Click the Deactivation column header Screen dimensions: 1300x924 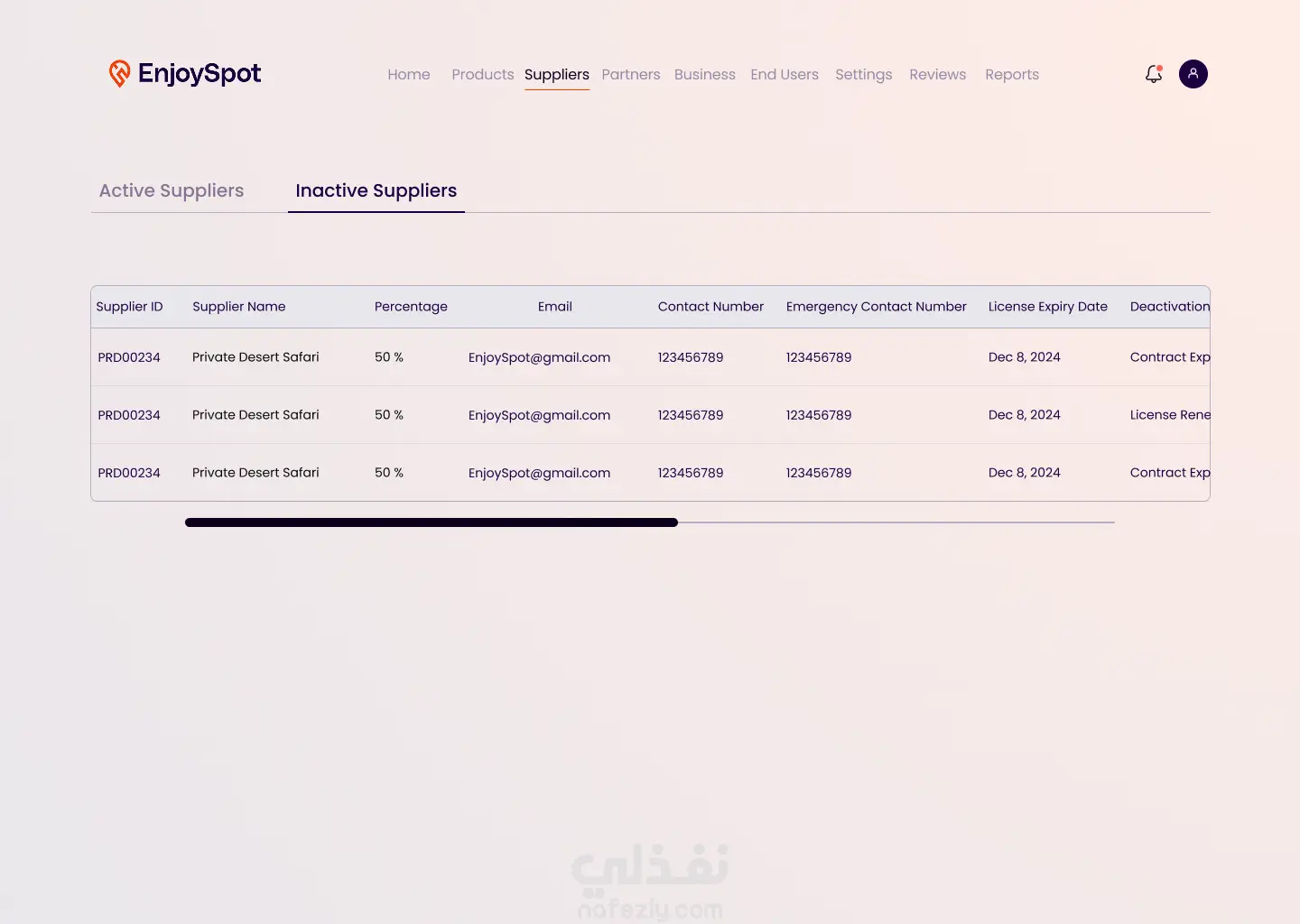click(1170, 307)
